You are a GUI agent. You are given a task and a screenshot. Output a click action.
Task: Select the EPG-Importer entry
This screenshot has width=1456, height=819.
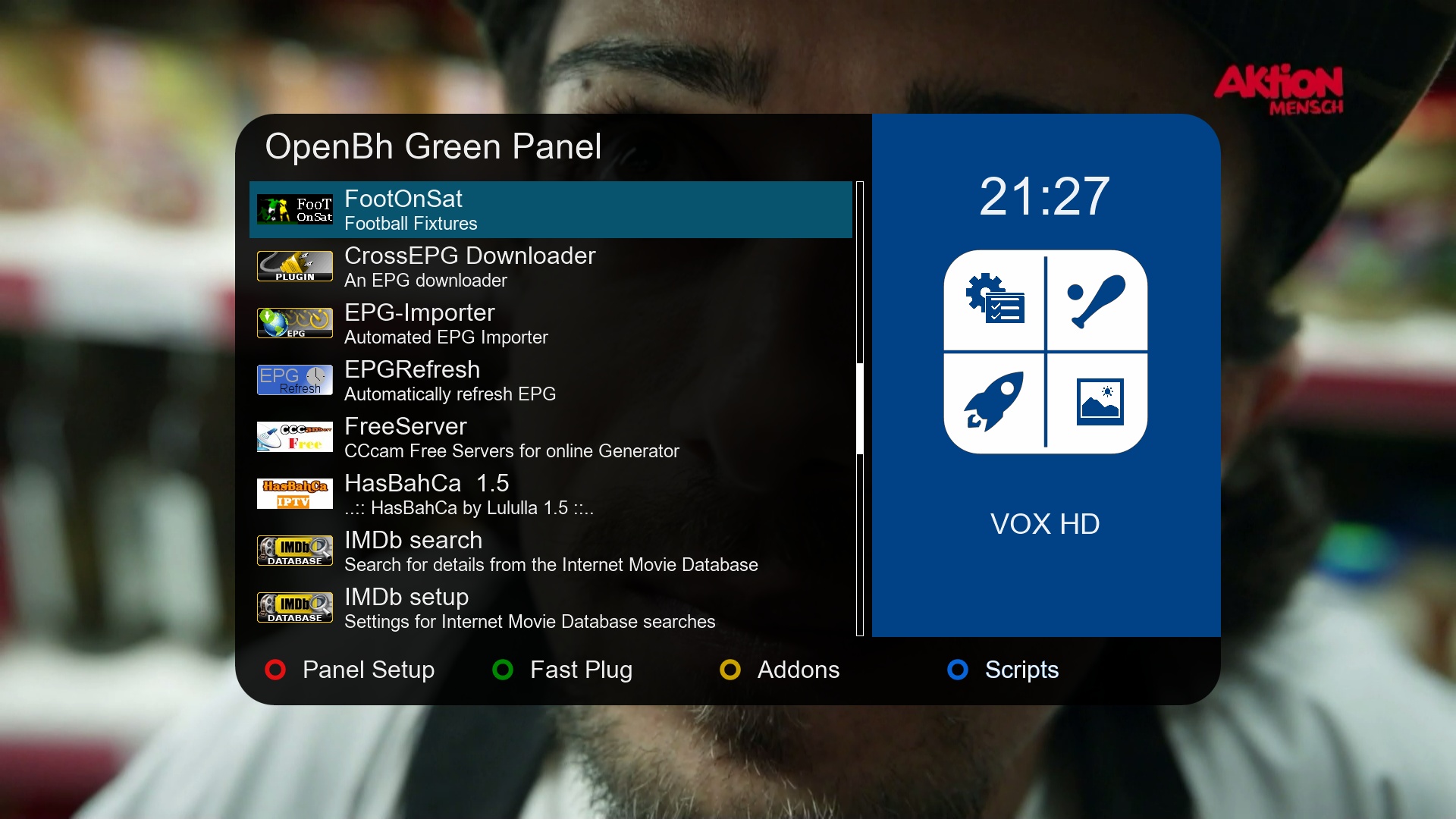click(551, 323)
